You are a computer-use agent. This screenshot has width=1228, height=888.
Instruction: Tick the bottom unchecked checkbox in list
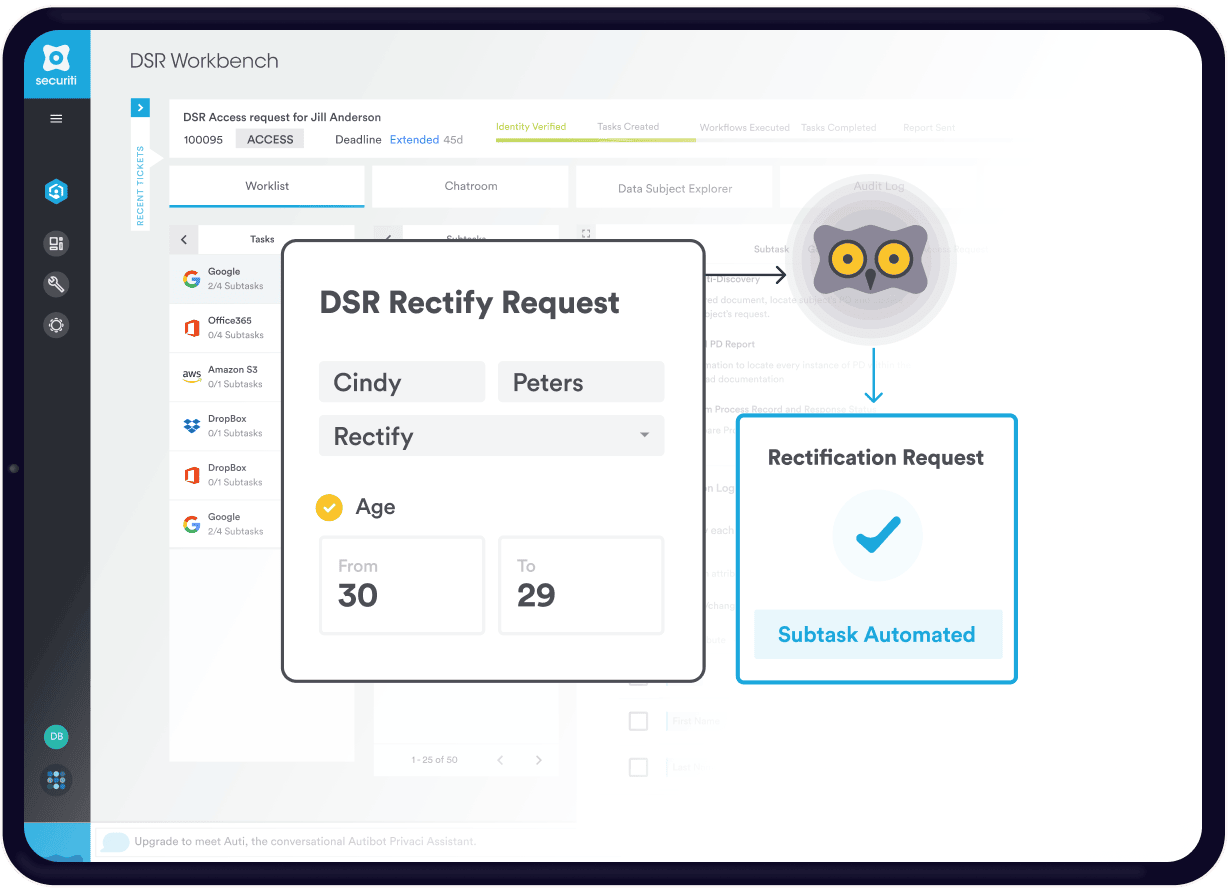638,767
